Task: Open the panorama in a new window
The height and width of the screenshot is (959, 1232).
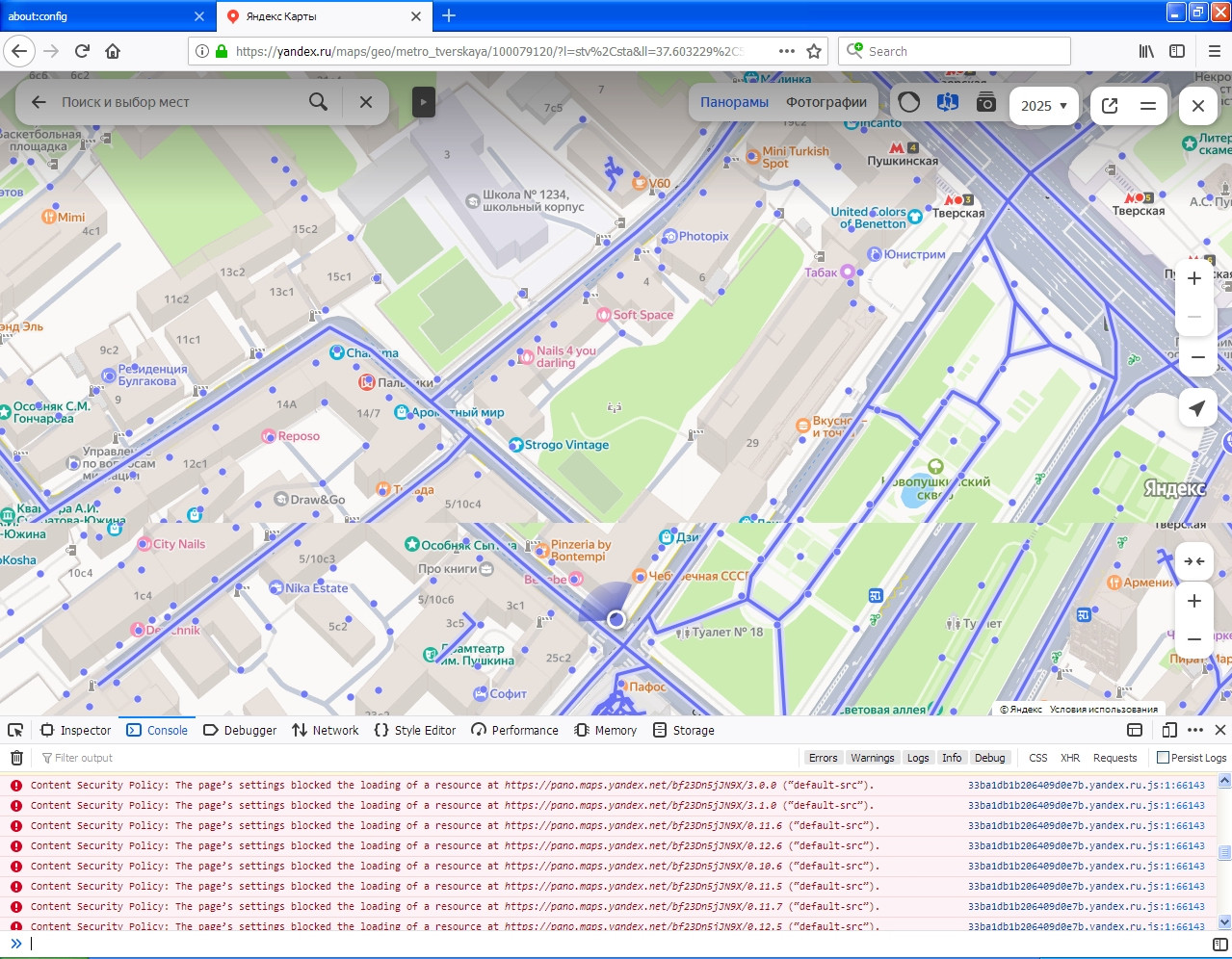Action: click(1110, 106)
